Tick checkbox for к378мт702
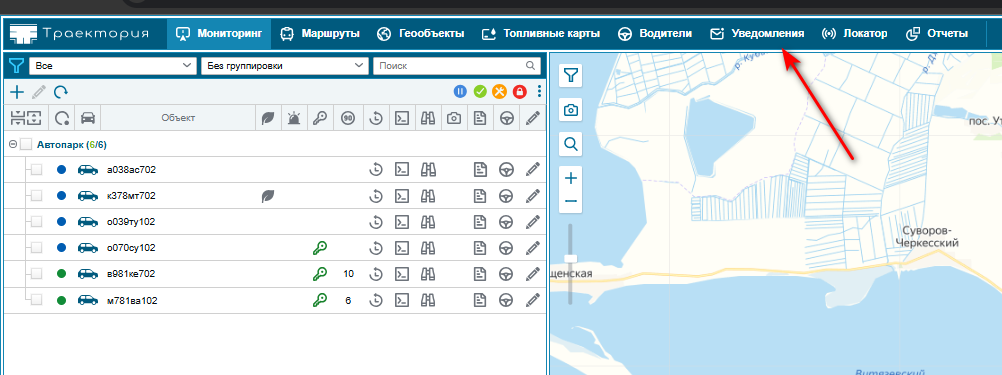 click(x=36, y=196)
